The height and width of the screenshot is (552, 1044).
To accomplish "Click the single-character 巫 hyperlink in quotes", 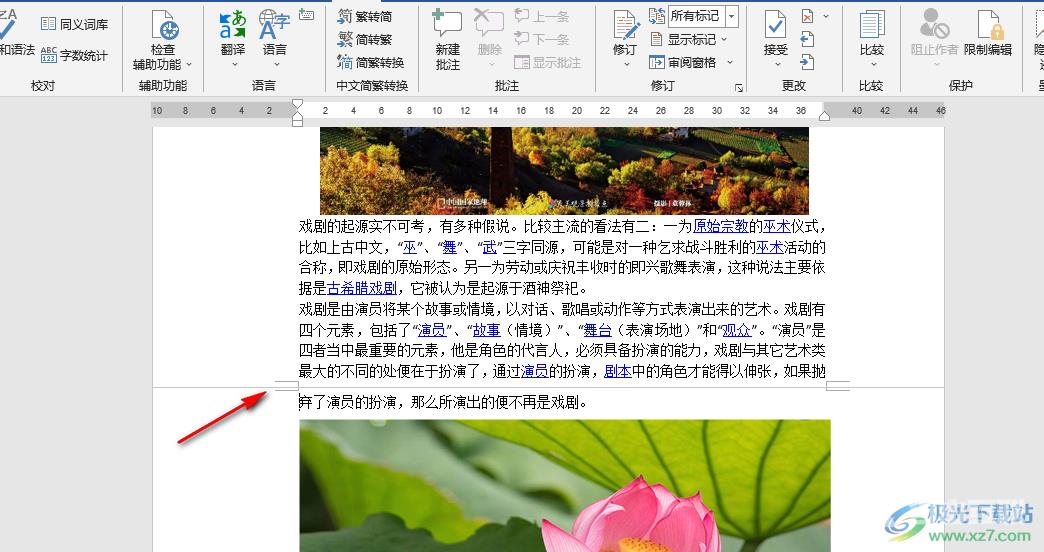I will (x=409, y=247).
